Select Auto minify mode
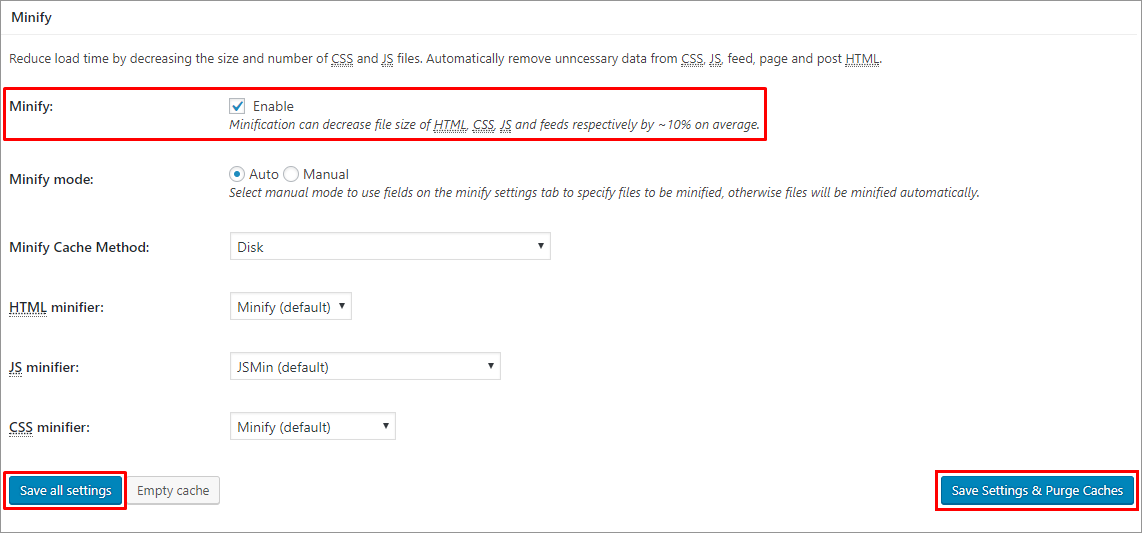Image resolution: width=1142 pixels, height=533 pixels. (237, 174)
